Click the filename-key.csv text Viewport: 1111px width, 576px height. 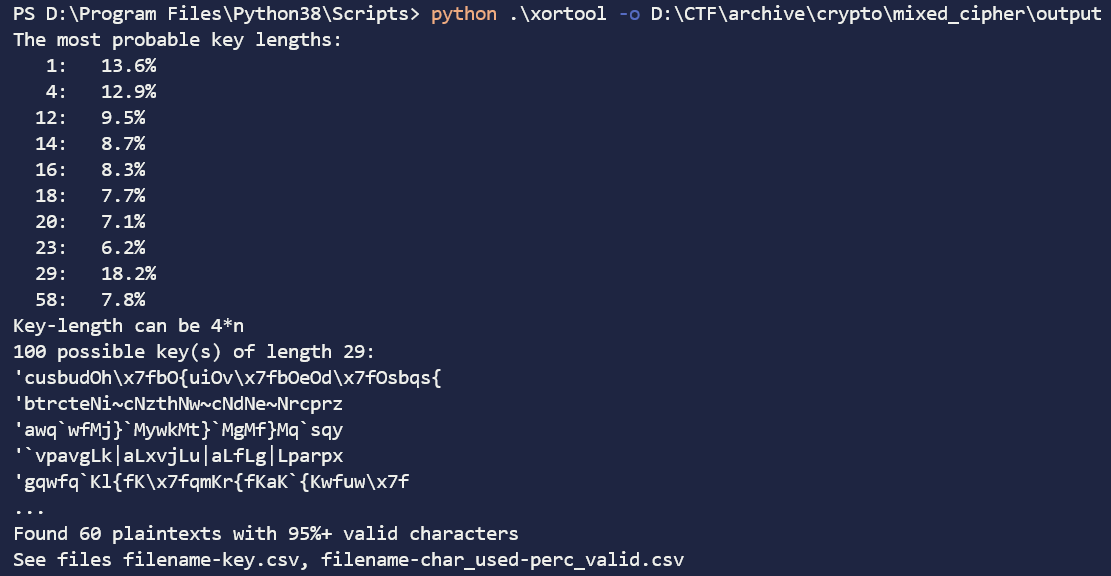click(211, 560)
